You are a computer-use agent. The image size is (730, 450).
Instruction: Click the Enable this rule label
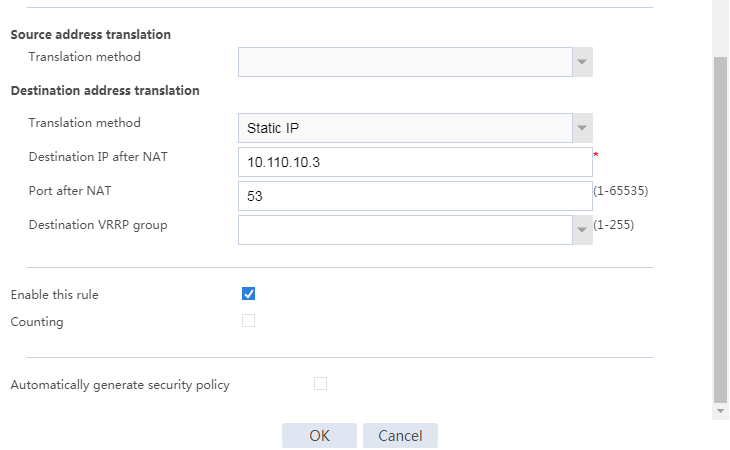click(x=54, y=295)
